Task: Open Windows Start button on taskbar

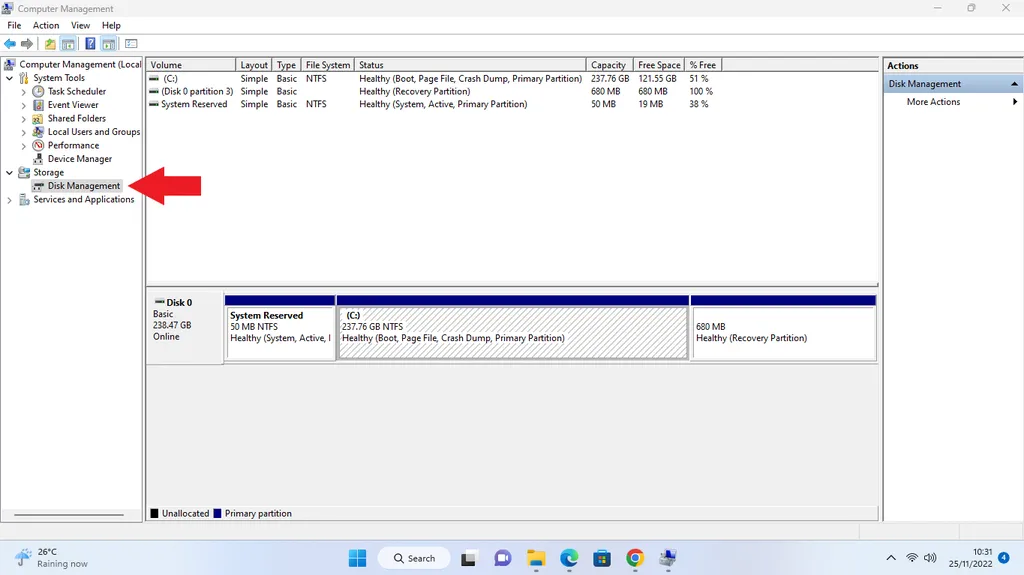Action: coord(357,558)
